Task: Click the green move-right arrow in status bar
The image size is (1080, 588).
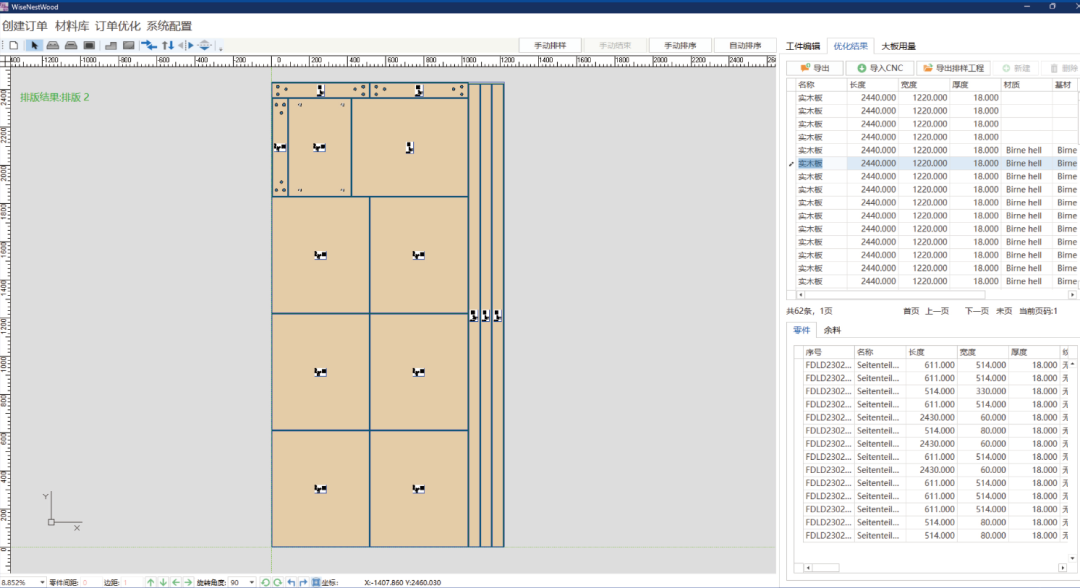Action: pos(187,582)
